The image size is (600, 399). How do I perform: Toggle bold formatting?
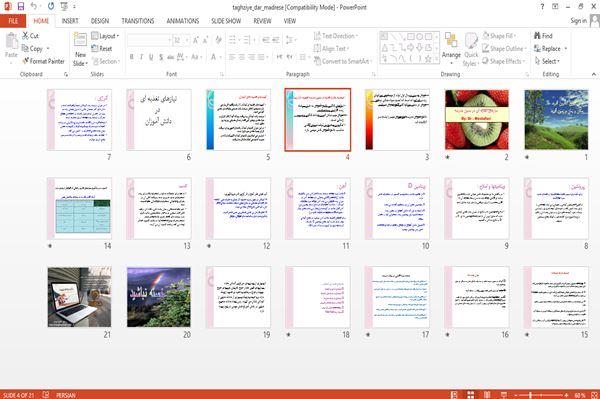click(131, 57)
